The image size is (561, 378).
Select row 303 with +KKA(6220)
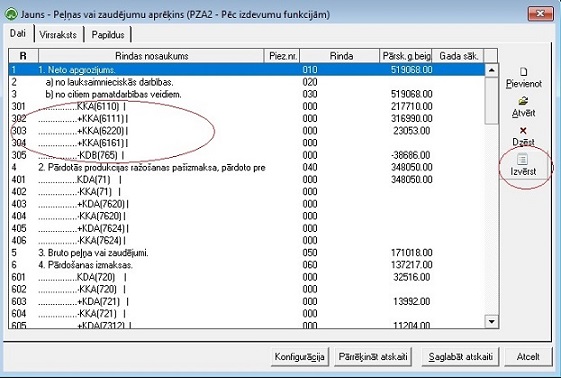click(247, 131)
